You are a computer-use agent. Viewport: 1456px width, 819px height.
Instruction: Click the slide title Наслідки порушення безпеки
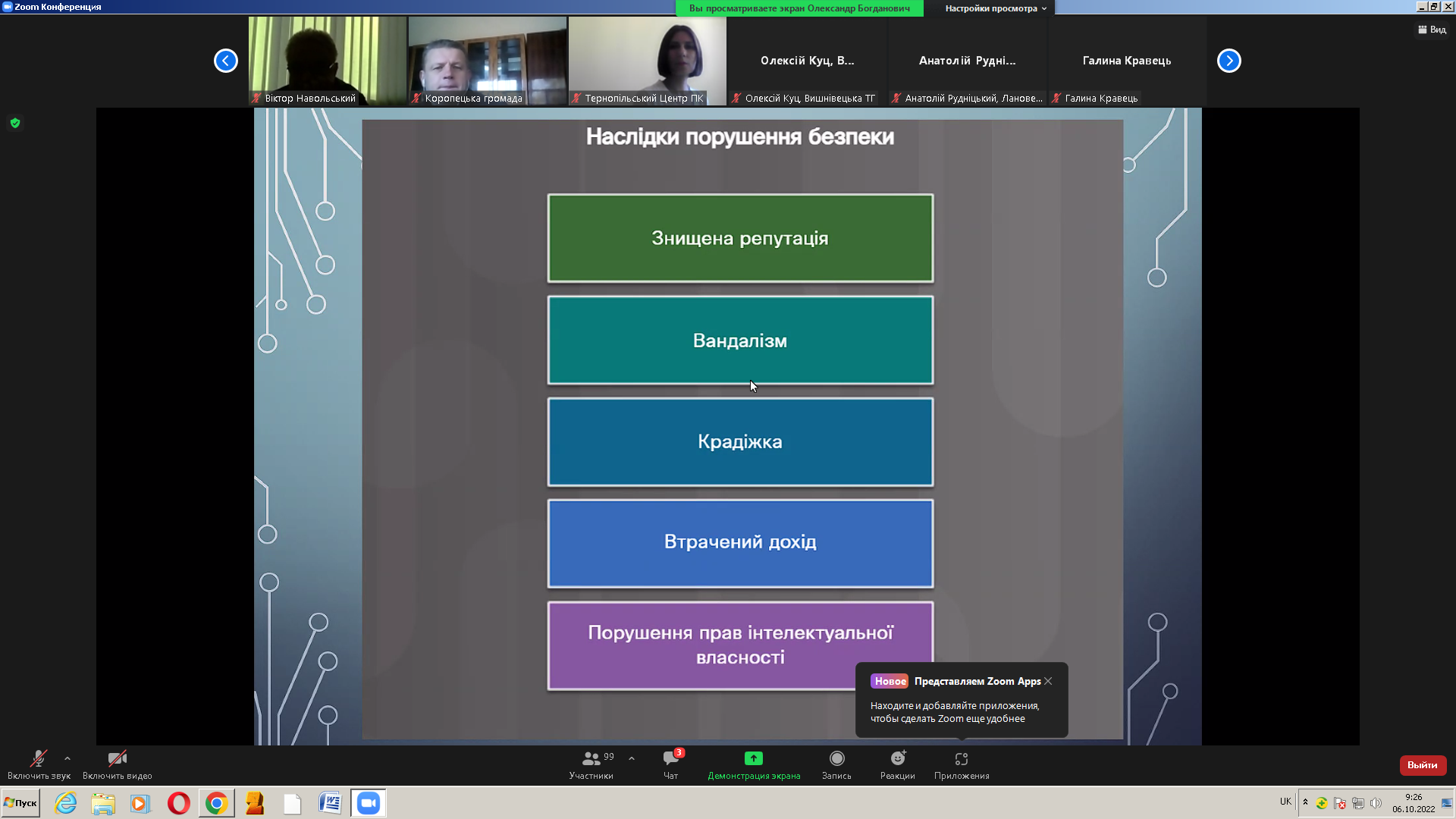coord(740,136)
